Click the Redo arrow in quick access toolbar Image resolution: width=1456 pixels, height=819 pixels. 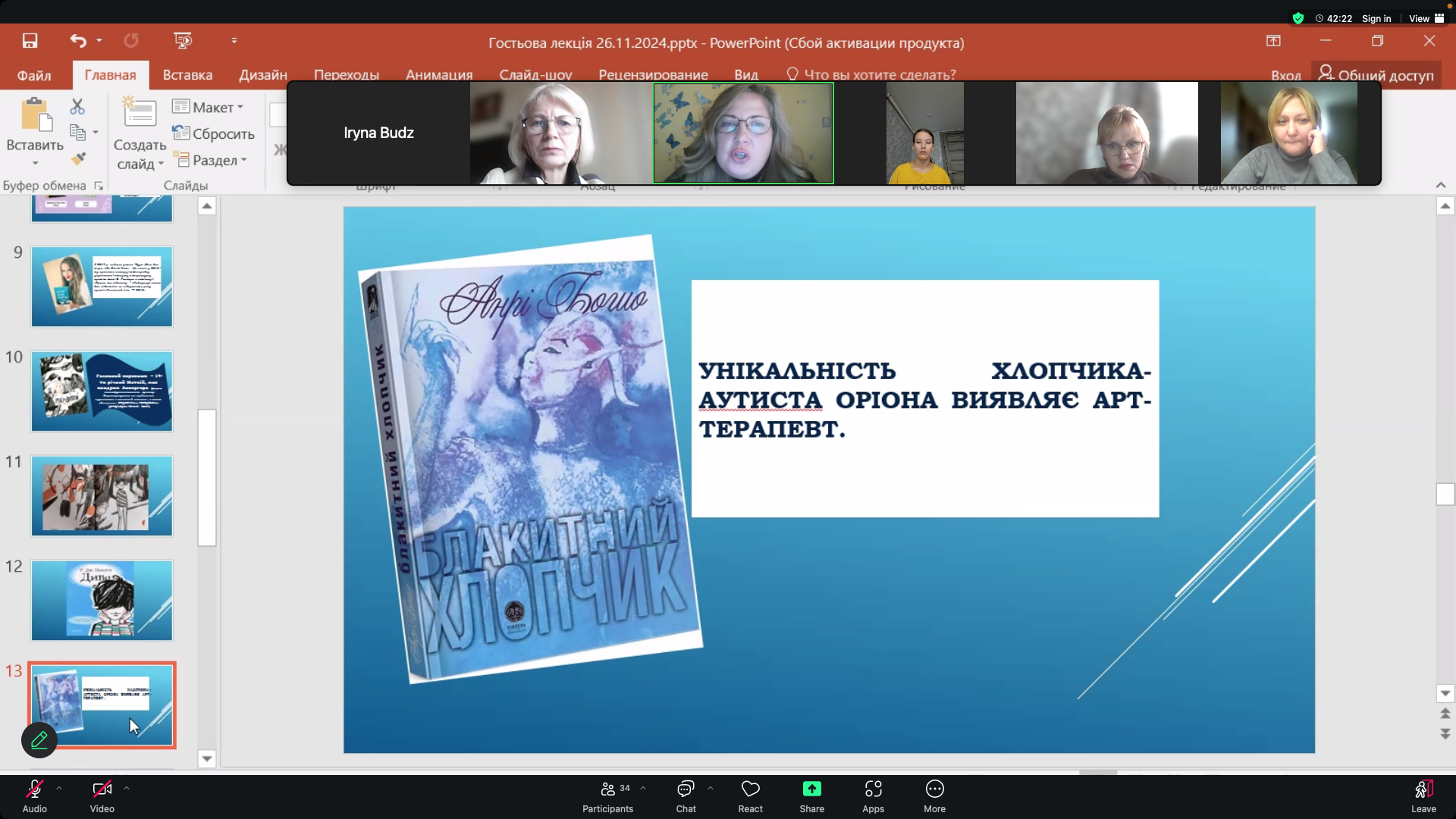(131, 41)
